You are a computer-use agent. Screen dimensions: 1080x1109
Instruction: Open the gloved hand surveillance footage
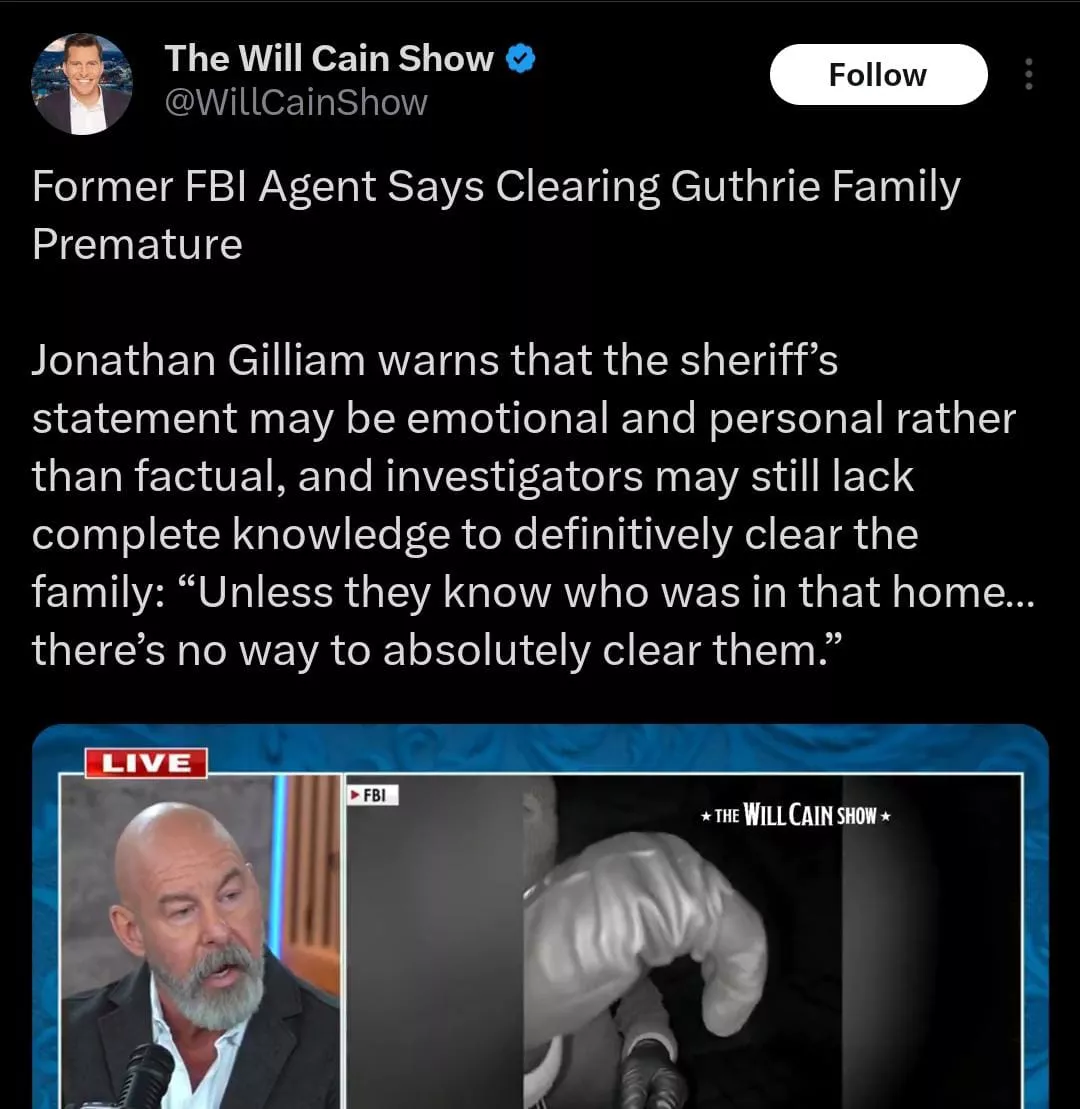683,941
